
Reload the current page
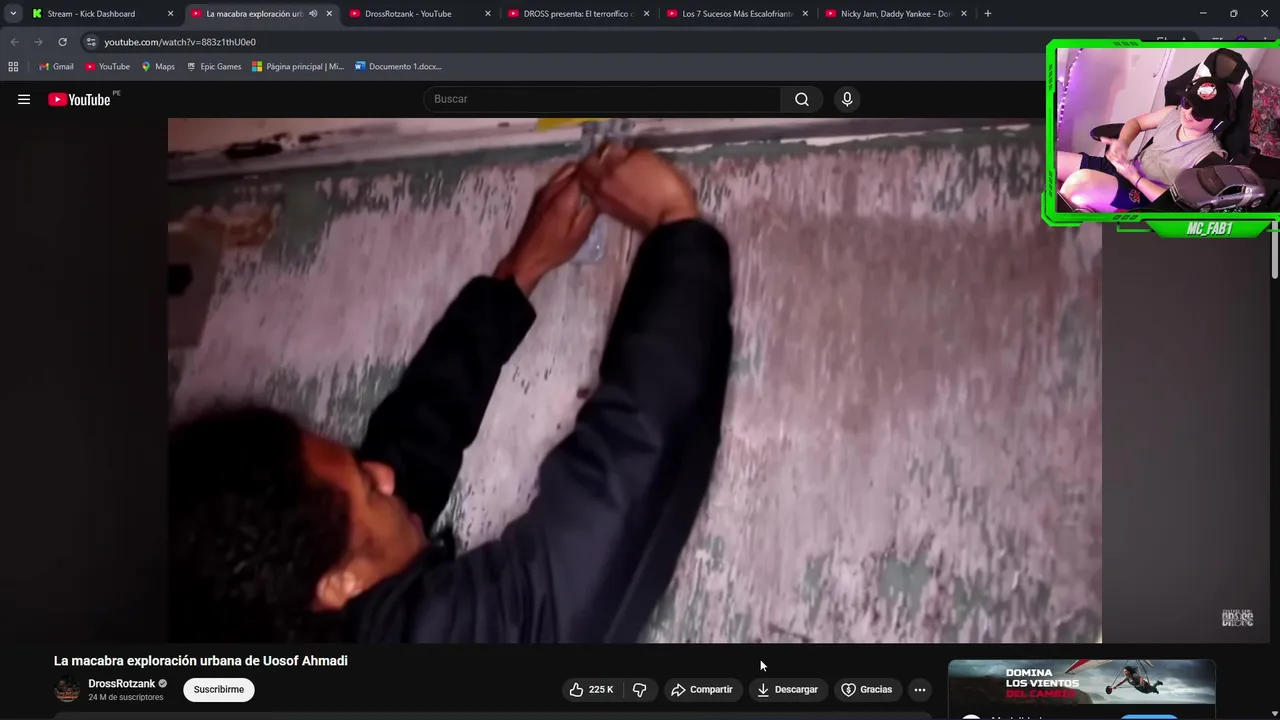(62, 42)
